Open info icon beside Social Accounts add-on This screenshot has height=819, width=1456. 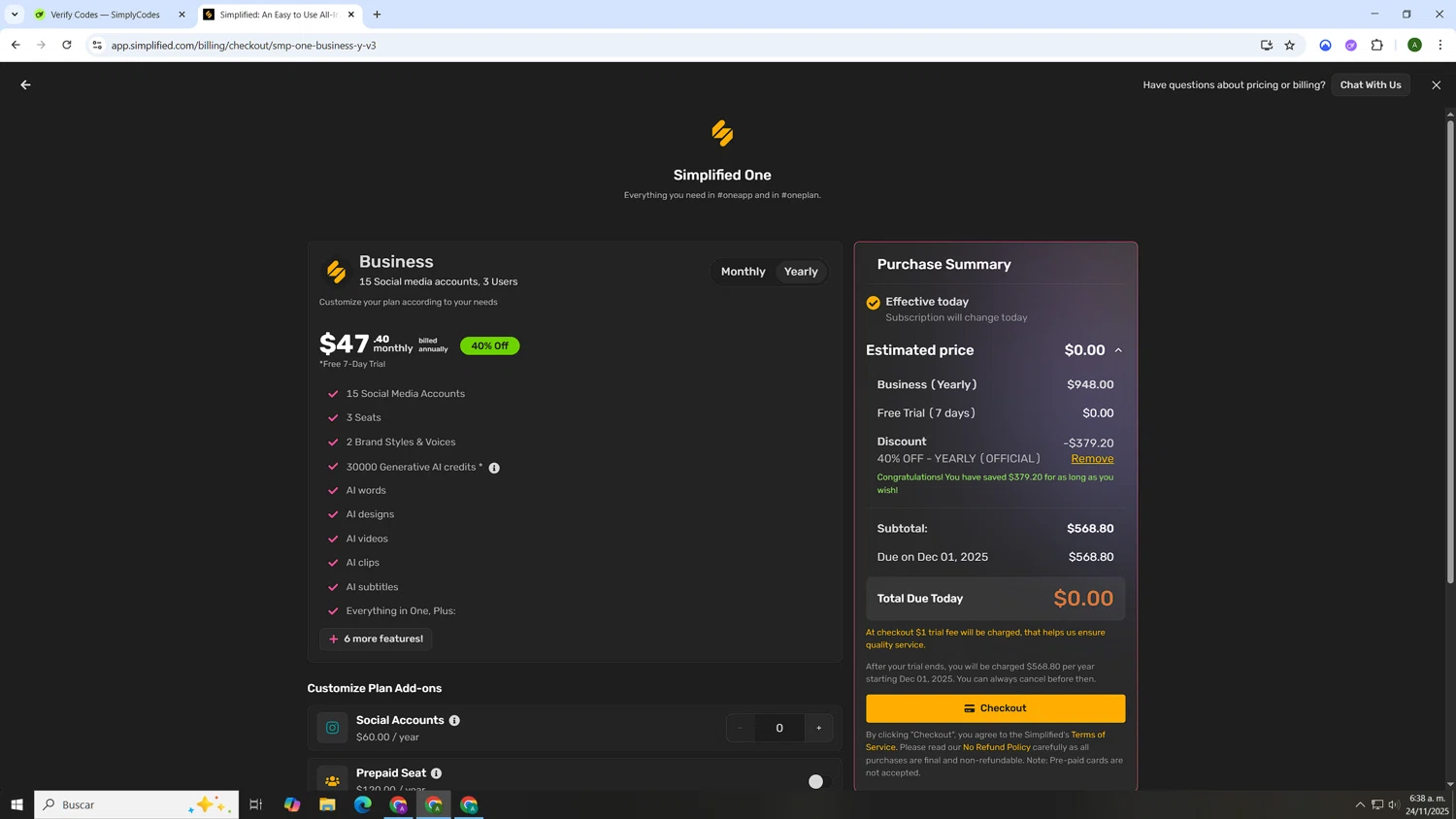point(454,720)
